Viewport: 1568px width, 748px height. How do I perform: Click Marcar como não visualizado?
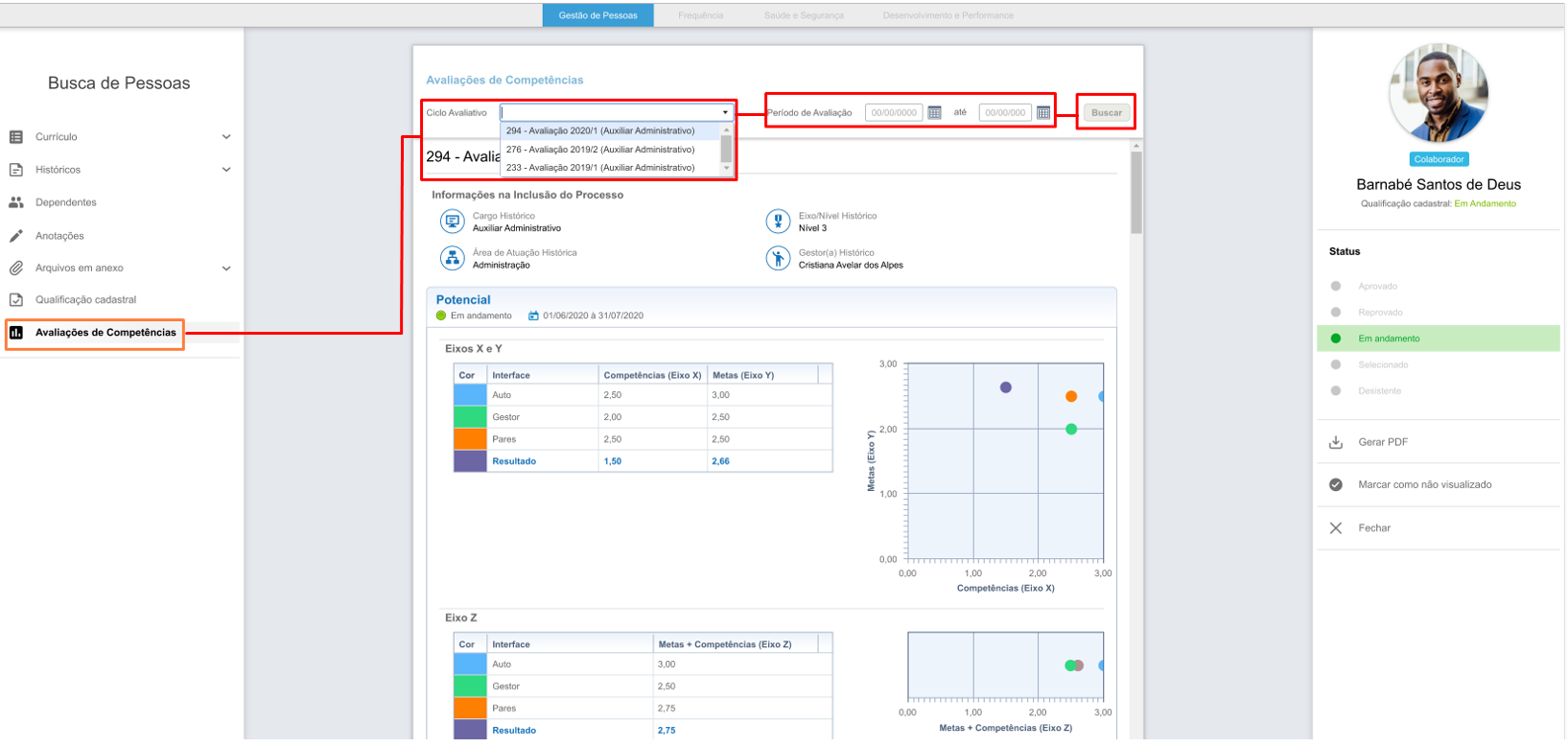point(1424,485)
